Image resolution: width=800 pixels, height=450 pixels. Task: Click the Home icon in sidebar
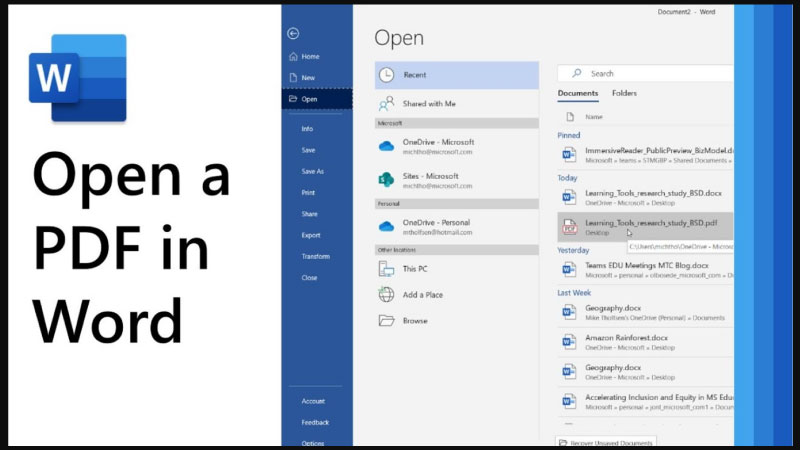click(x=292, y=57)
